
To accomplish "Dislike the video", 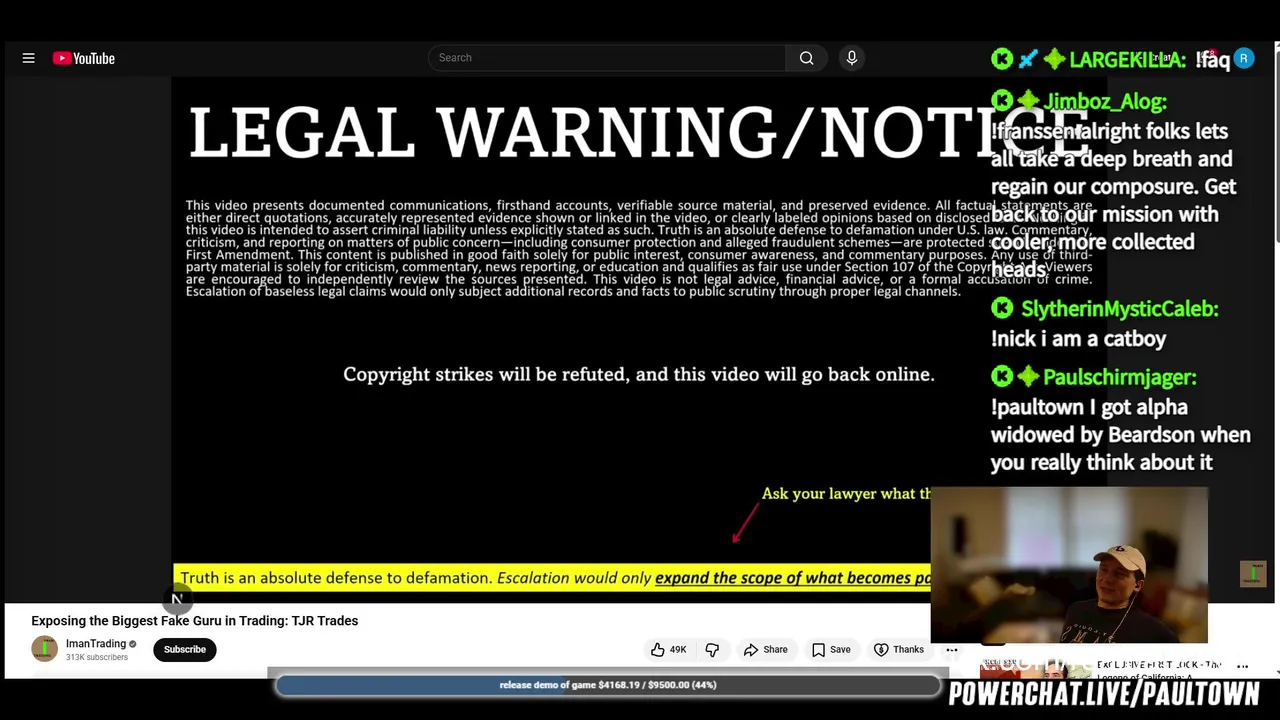I will point(712,650).
